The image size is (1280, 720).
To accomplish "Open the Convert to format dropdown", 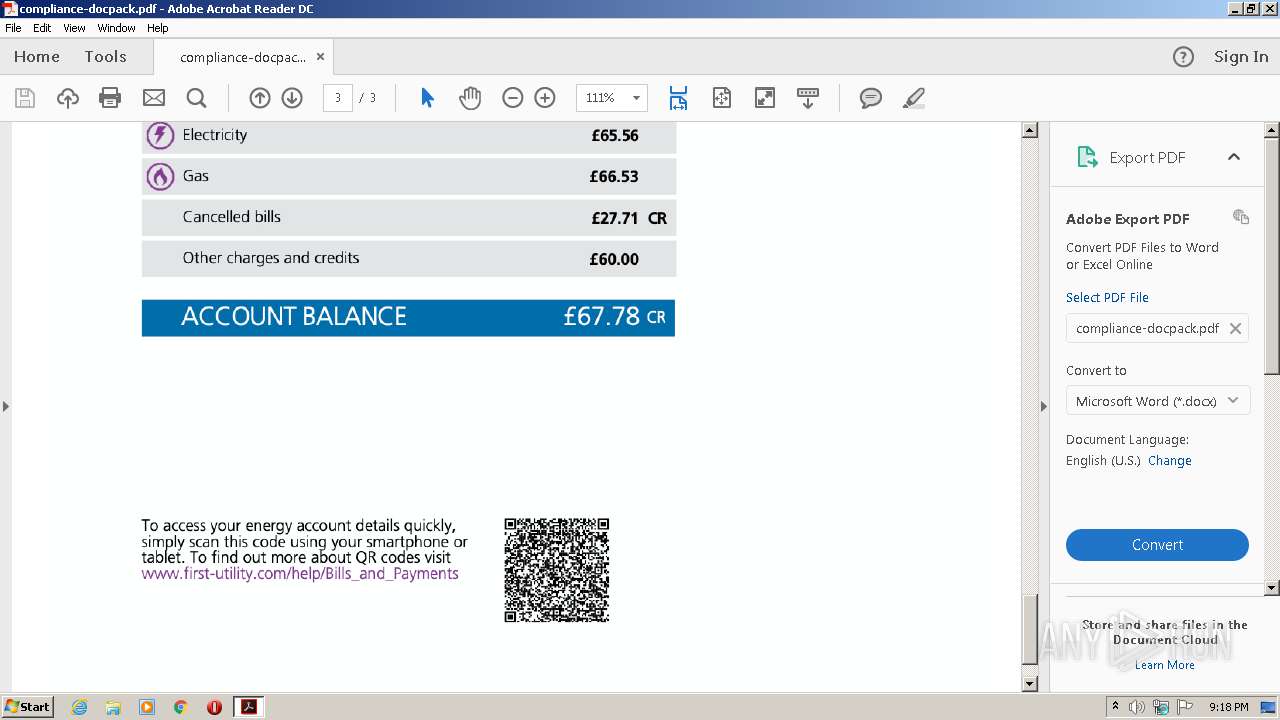I will (1157, 401).
